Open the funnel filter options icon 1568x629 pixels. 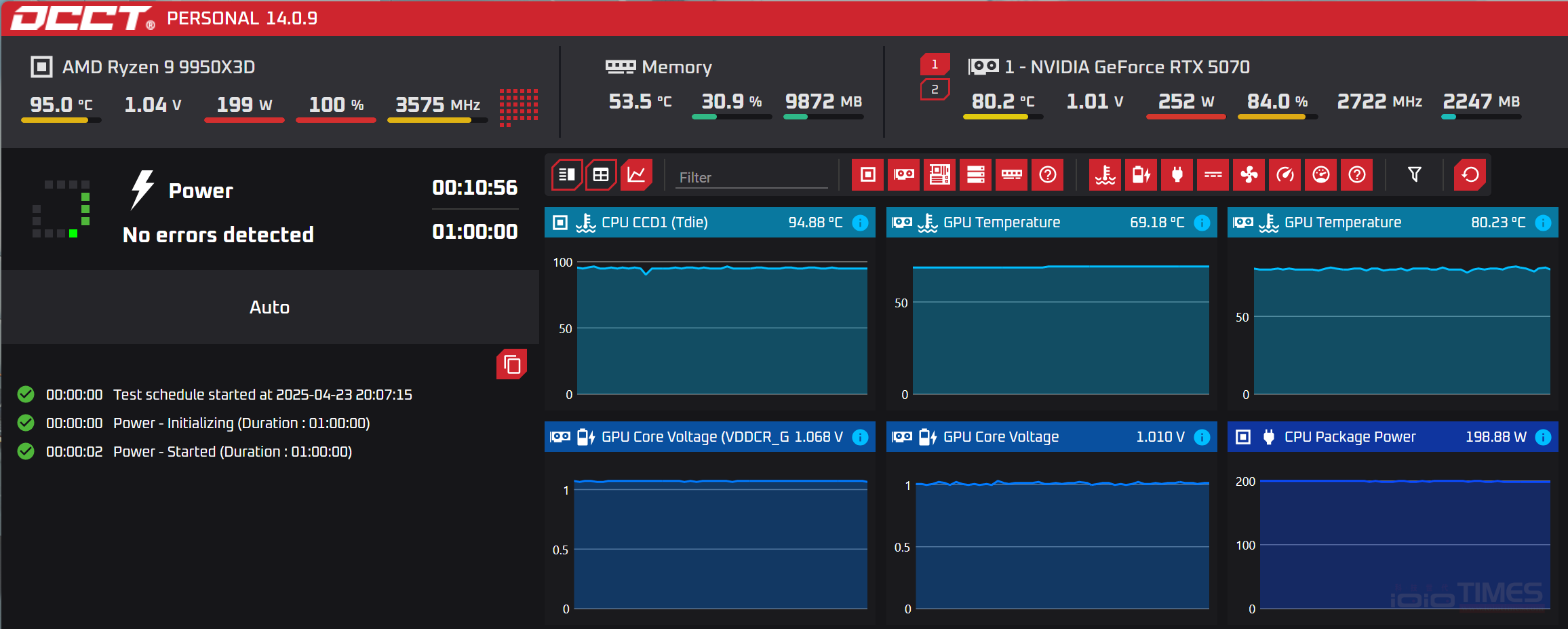point(1415,175)
